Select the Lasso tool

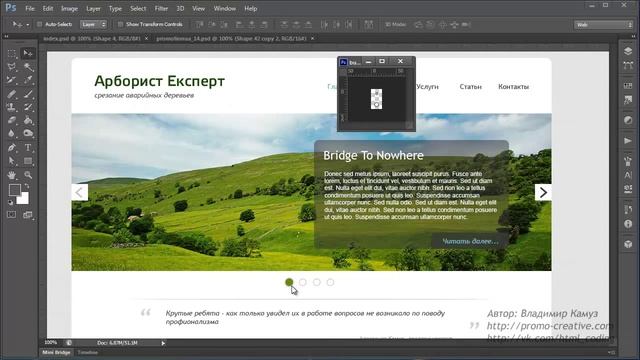pos(11,67)
